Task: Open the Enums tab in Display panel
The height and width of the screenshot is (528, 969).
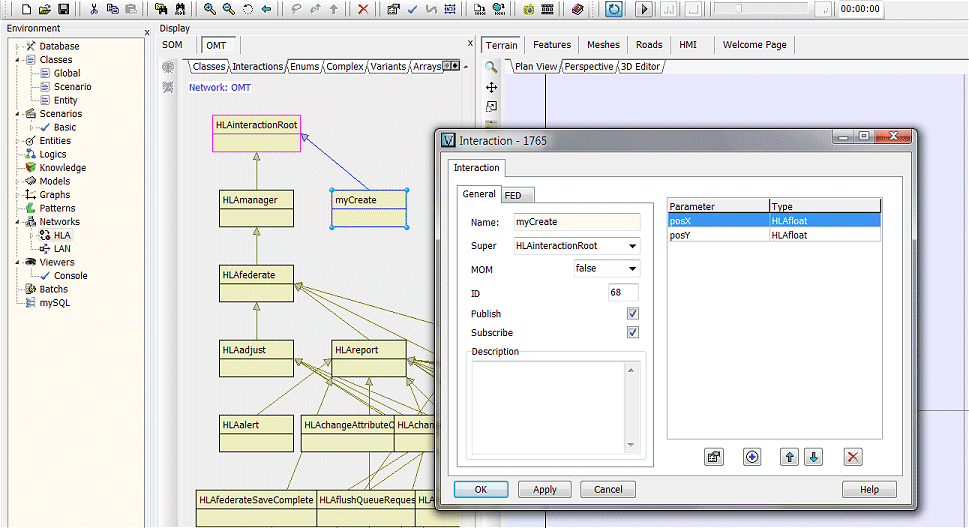Action: coord(305,67)
